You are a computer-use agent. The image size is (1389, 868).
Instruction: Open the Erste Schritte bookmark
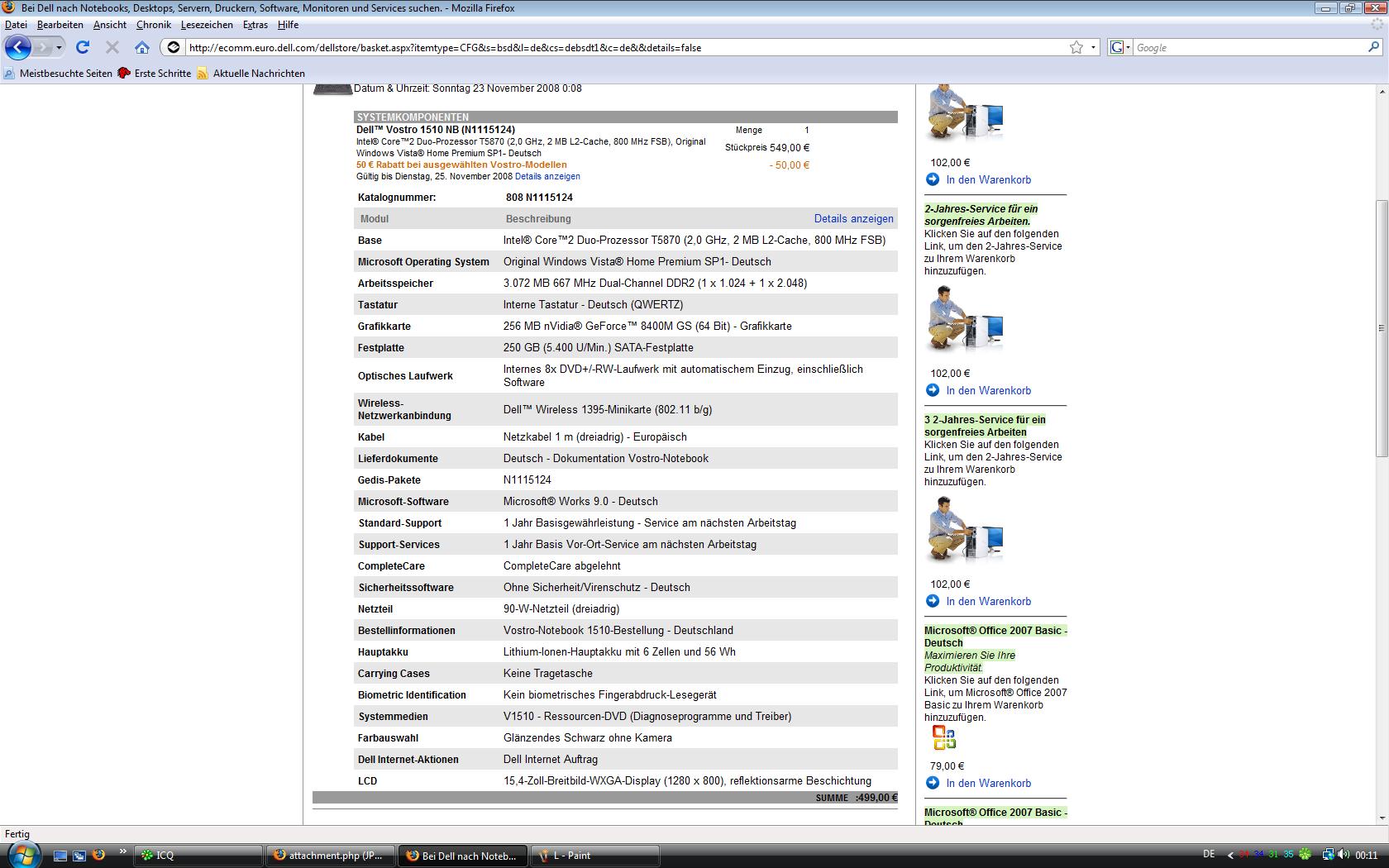pos(155,74)
